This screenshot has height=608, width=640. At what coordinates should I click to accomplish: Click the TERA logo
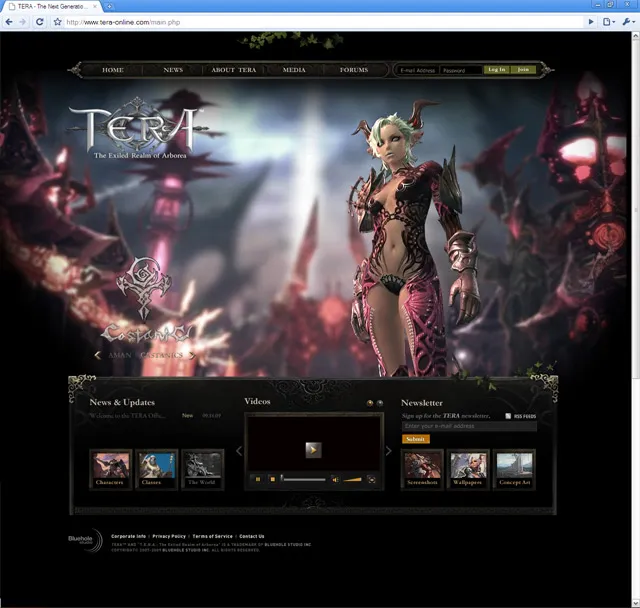139,129
